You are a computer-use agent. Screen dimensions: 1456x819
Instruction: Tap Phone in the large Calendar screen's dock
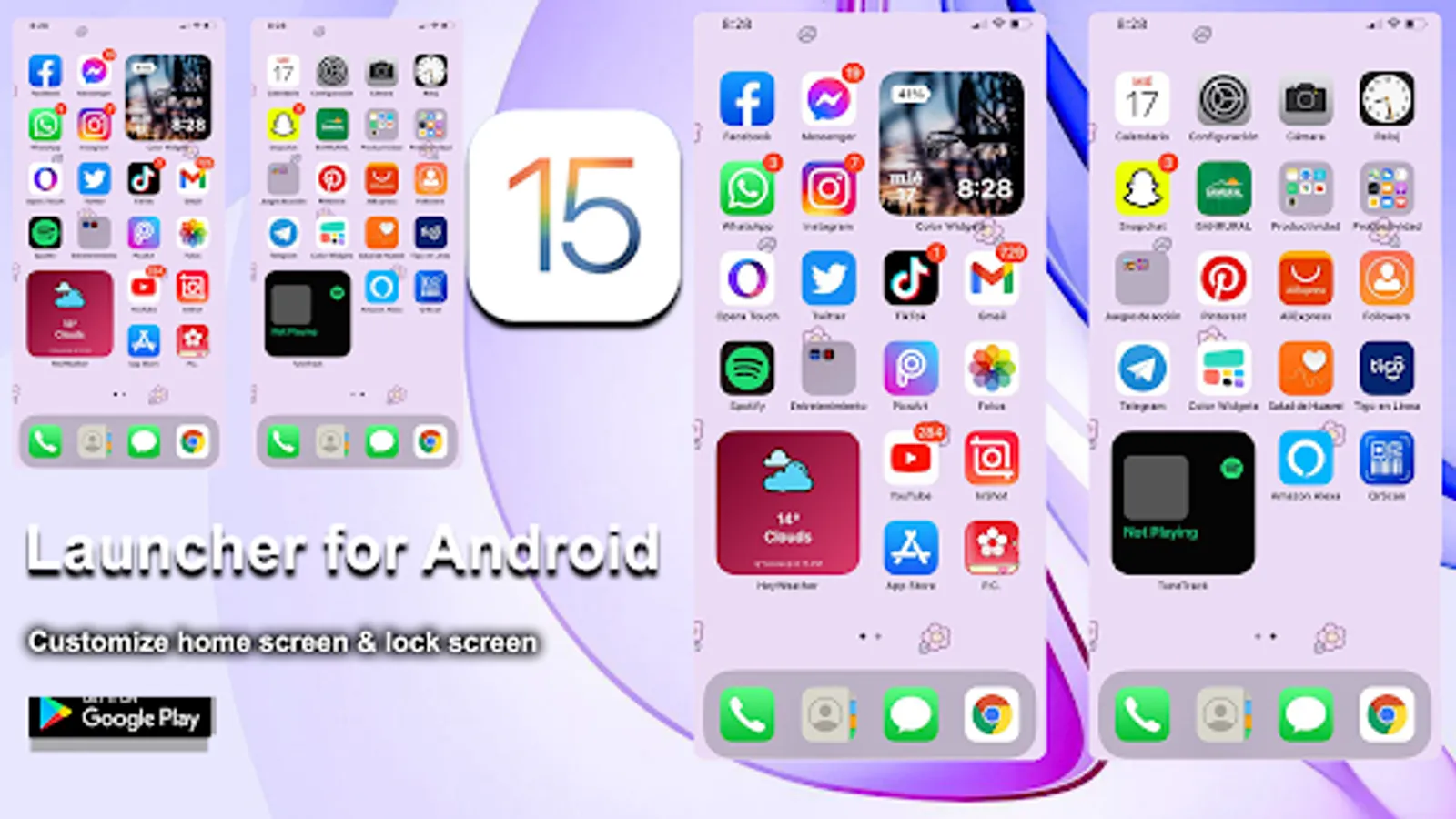click(x=1142, y=715)
